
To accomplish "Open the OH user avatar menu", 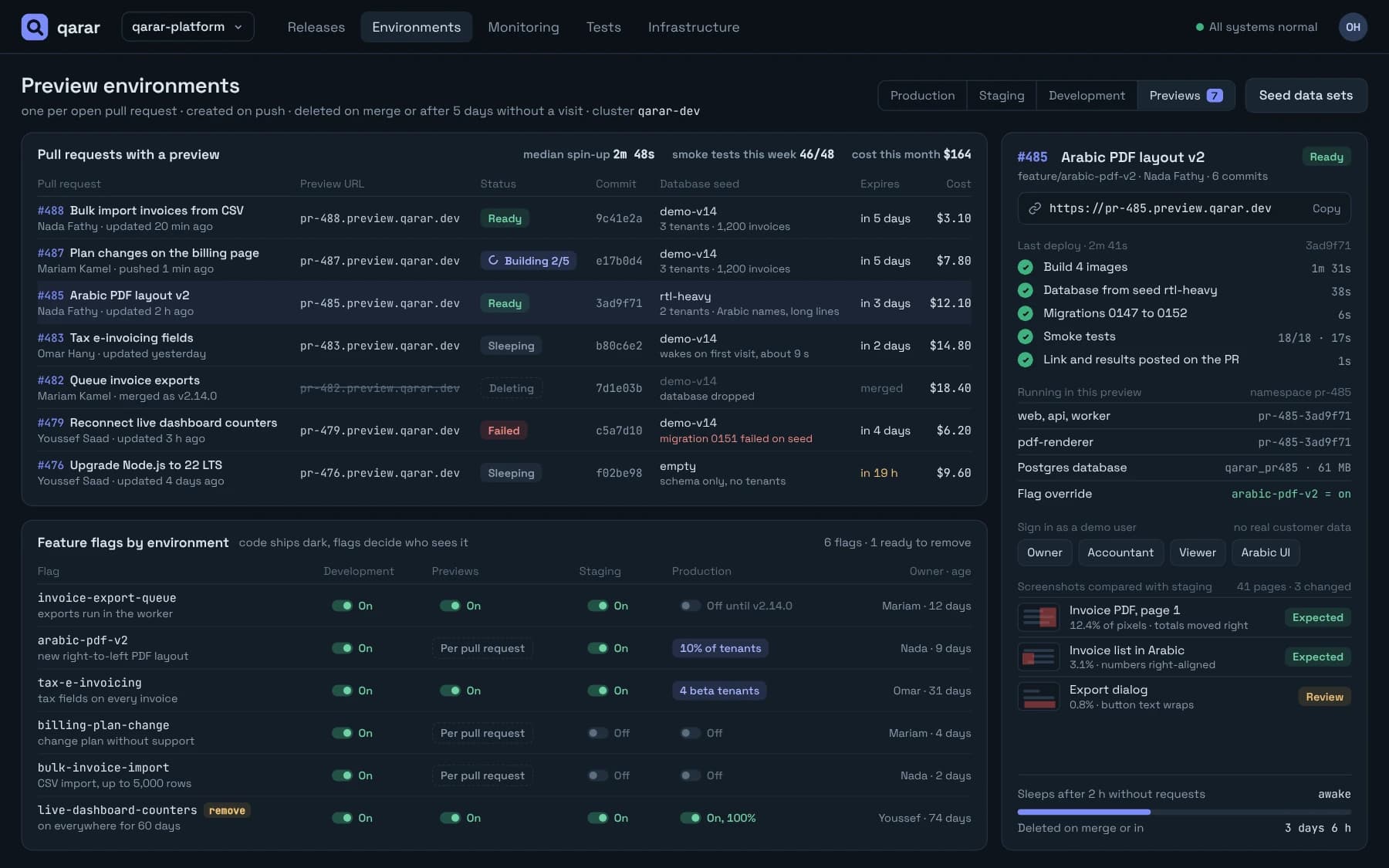I will point(1353,27).
